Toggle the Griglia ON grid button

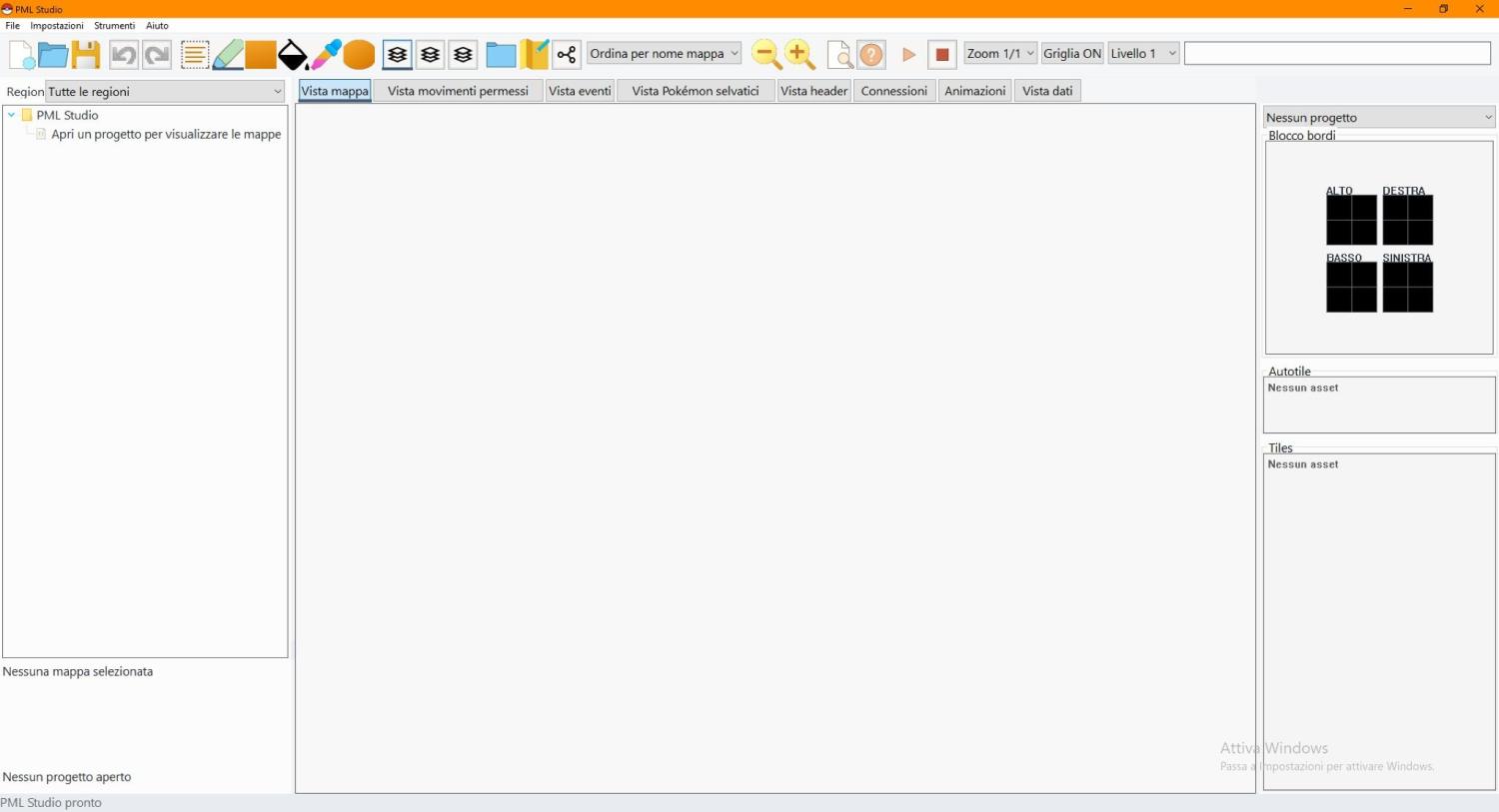point(1072,54)
